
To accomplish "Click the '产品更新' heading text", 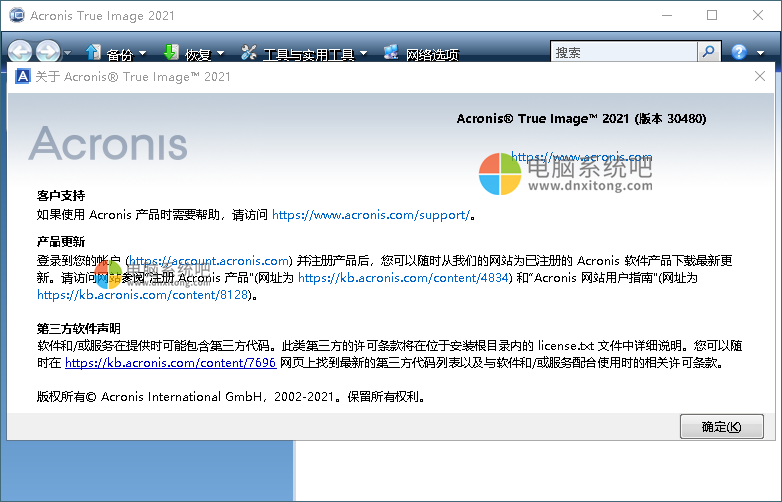I will point(61,242).
